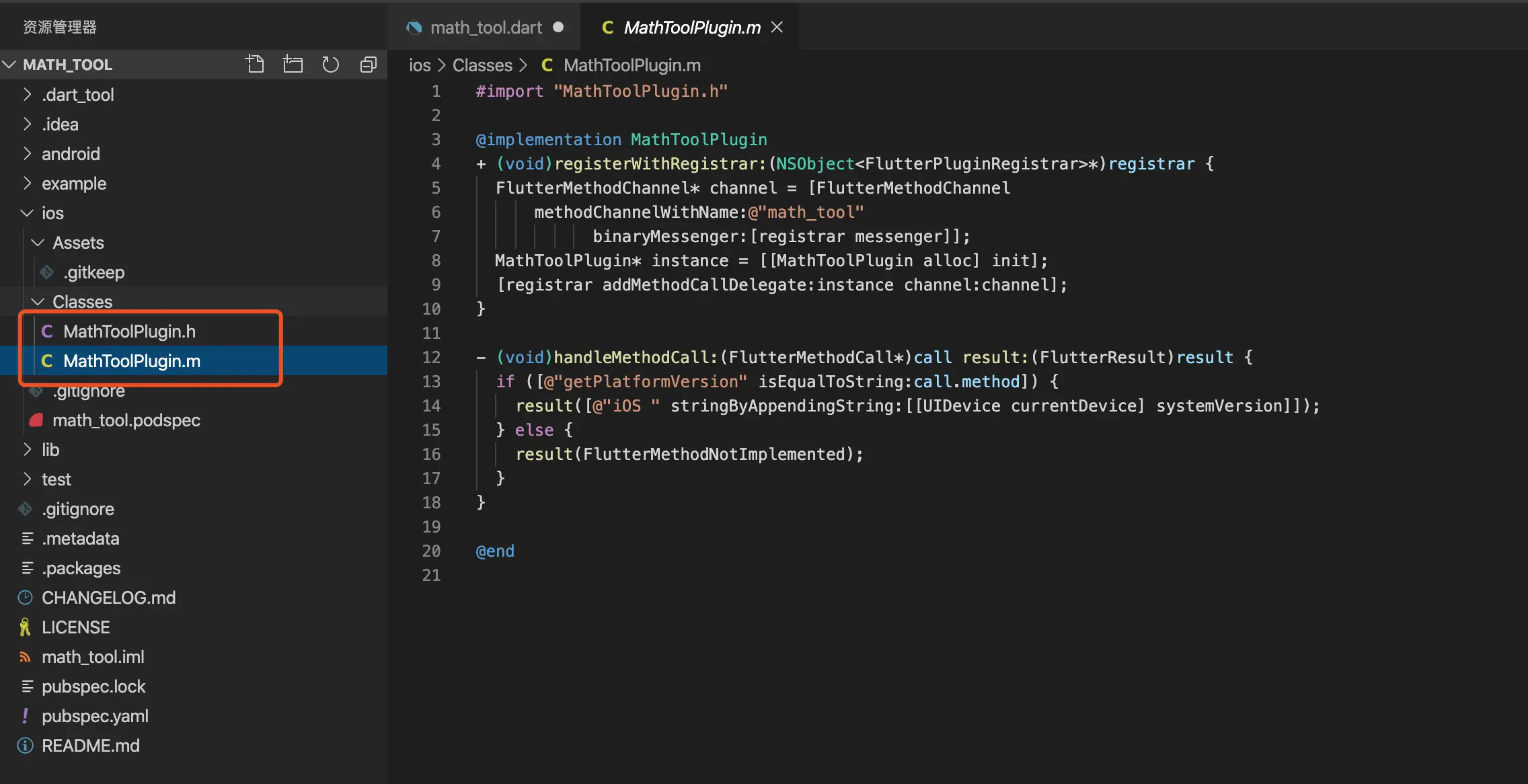The image size is (1528, 784).
Task: Open pubspec.yaml in the explorer
Action: (x=95, y=716)
